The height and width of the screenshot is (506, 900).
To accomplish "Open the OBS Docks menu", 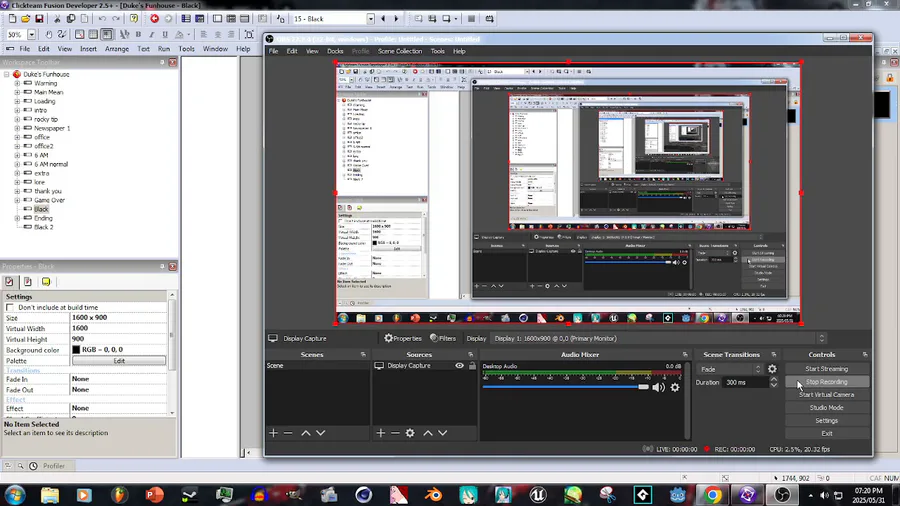I will [x=335, y=51].
